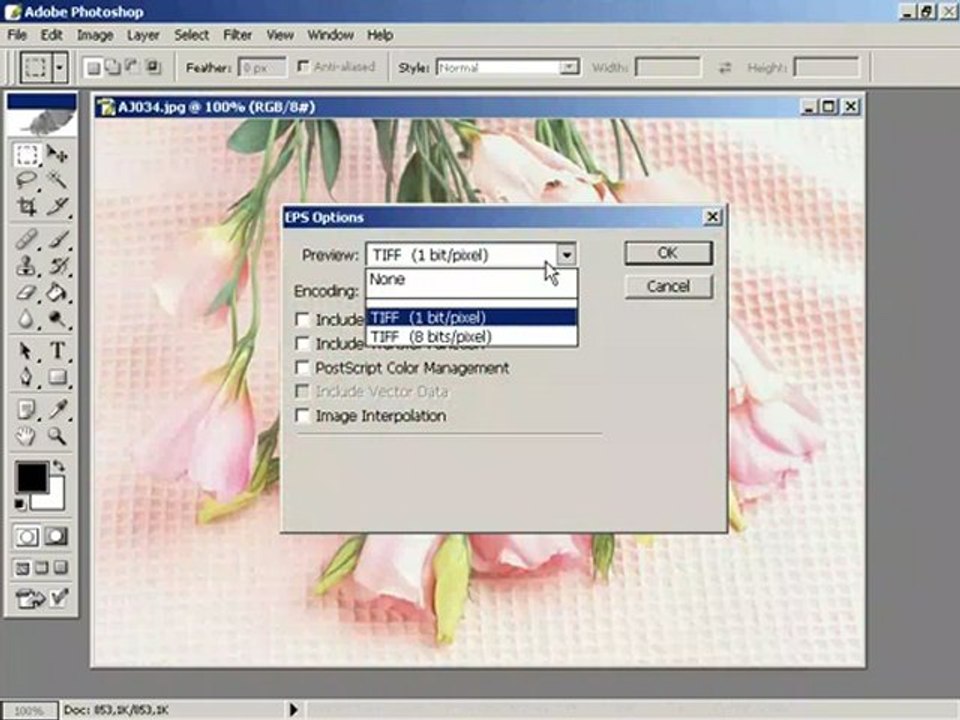Open the status bar info arrow menu
960x720 pixels.
(293, 710)
